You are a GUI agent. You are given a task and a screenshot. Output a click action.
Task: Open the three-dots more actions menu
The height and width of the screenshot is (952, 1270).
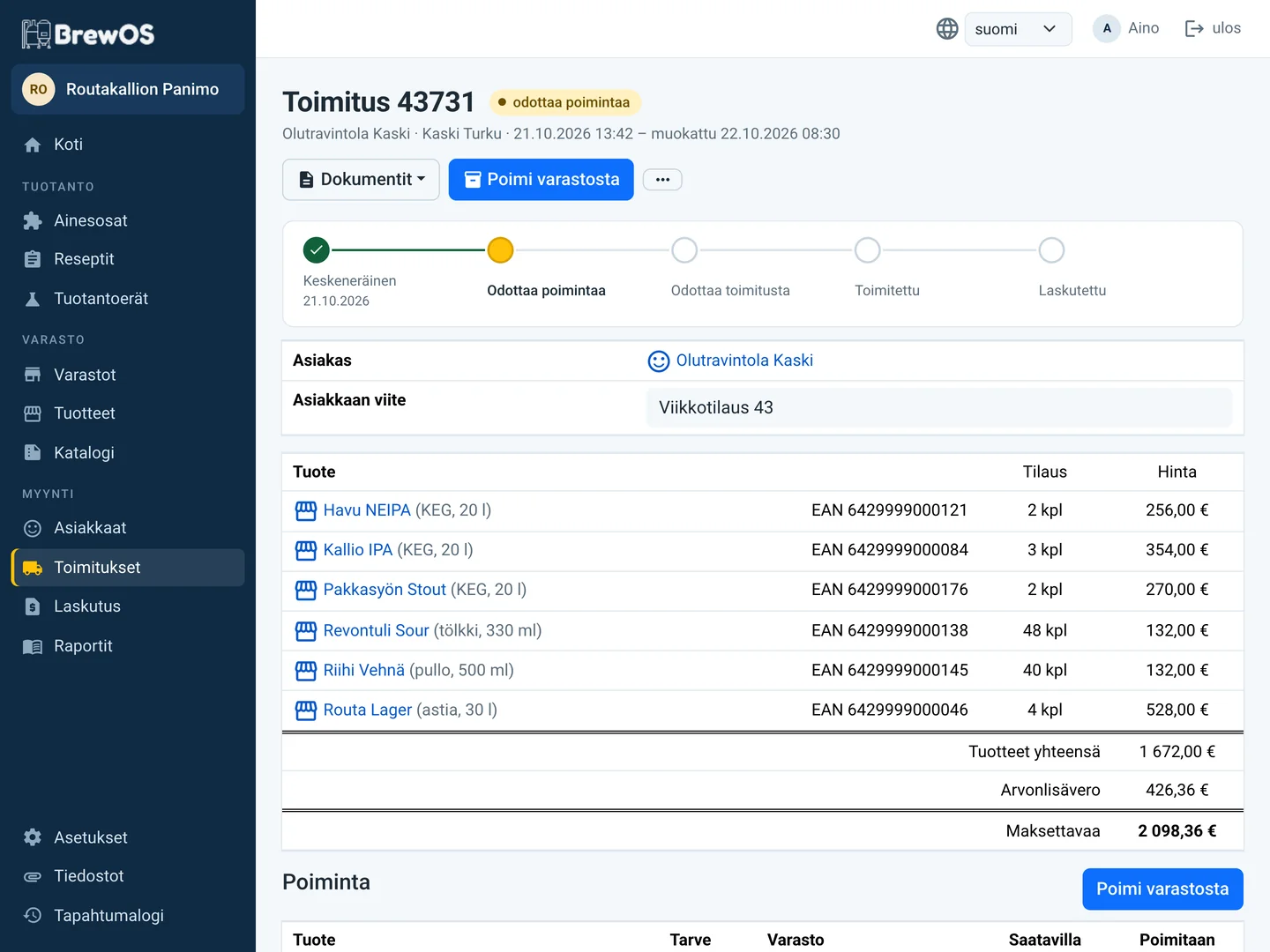coord(662,180)
